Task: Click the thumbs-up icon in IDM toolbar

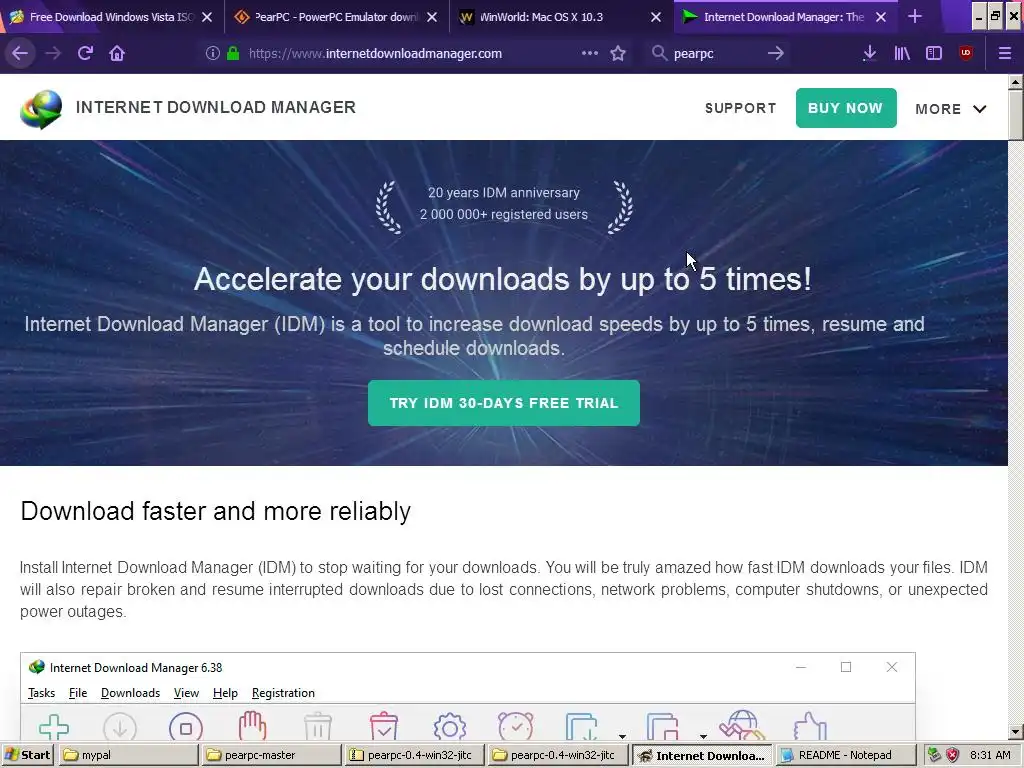Action: pyautogui.click(x=810, y=726)
